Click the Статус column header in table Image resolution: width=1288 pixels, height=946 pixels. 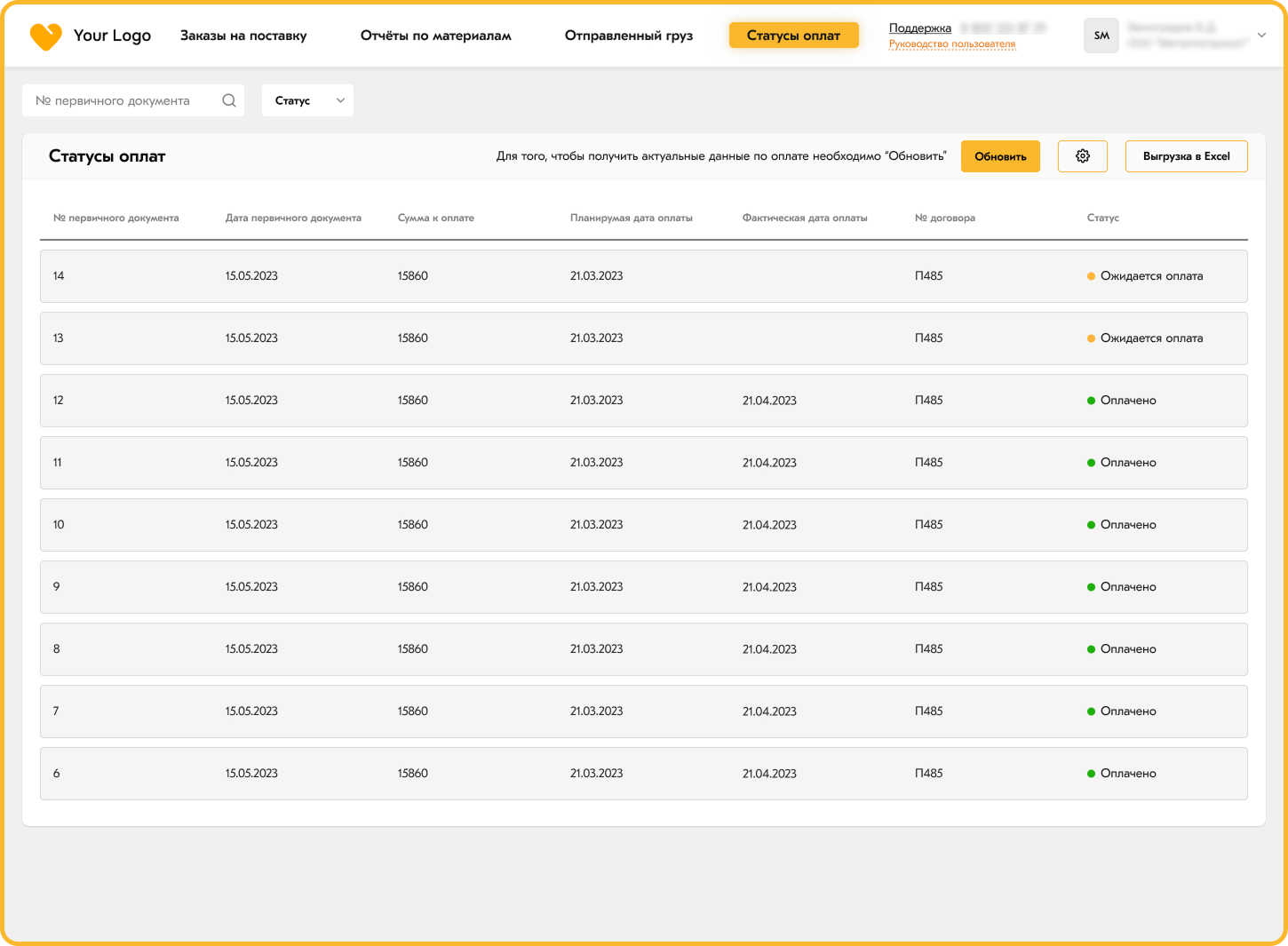click(1103, 218)
